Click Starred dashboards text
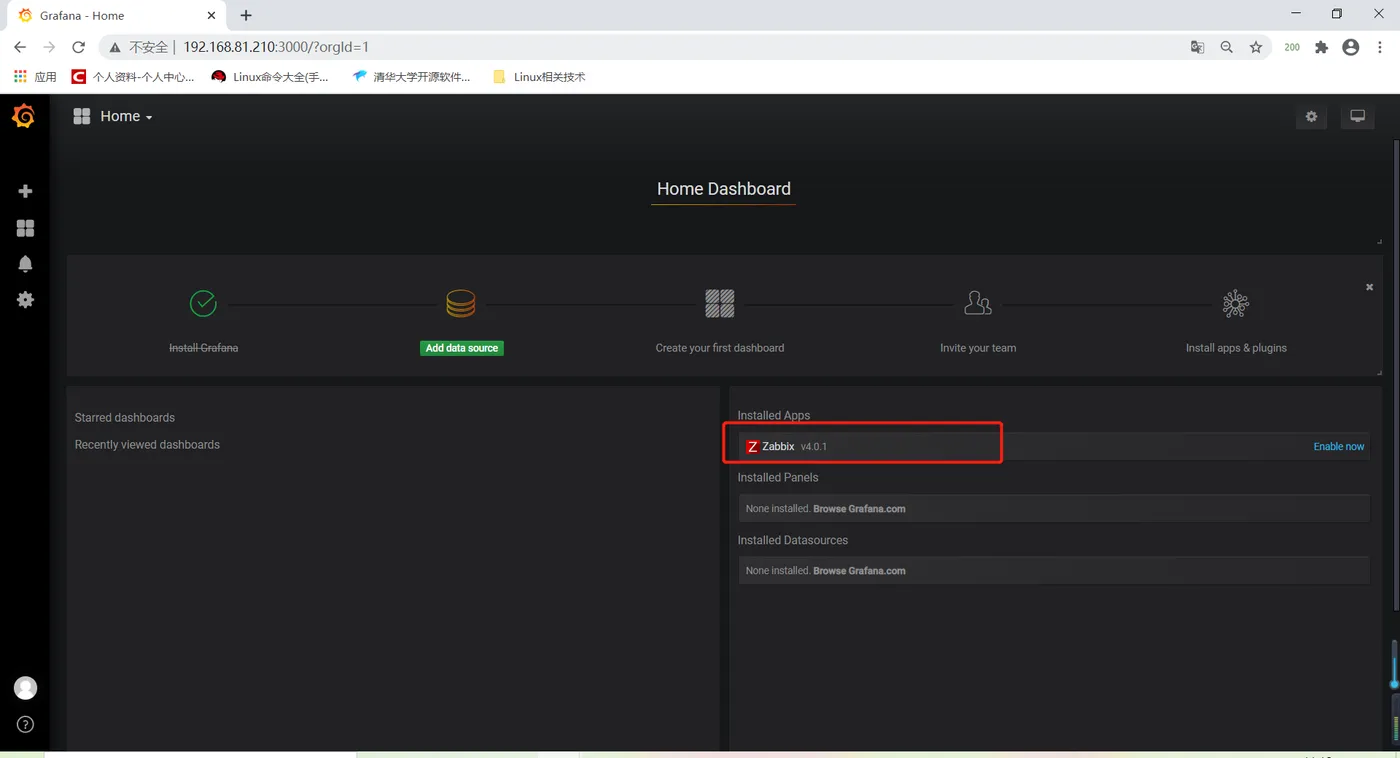 tap(125, 418)
